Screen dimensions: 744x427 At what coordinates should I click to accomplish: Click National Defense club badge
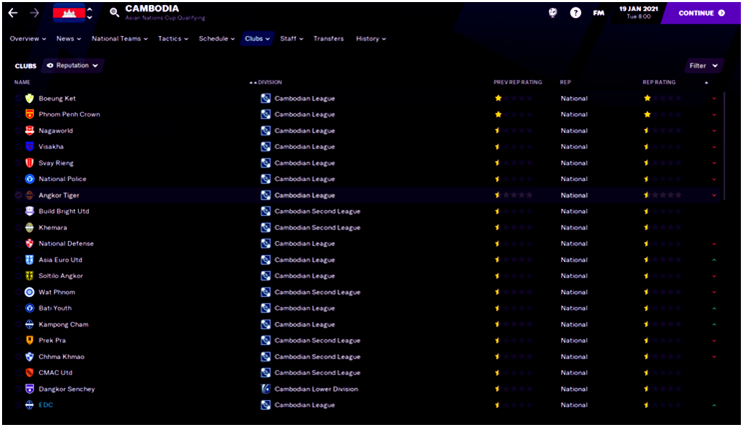pos(29,243)
